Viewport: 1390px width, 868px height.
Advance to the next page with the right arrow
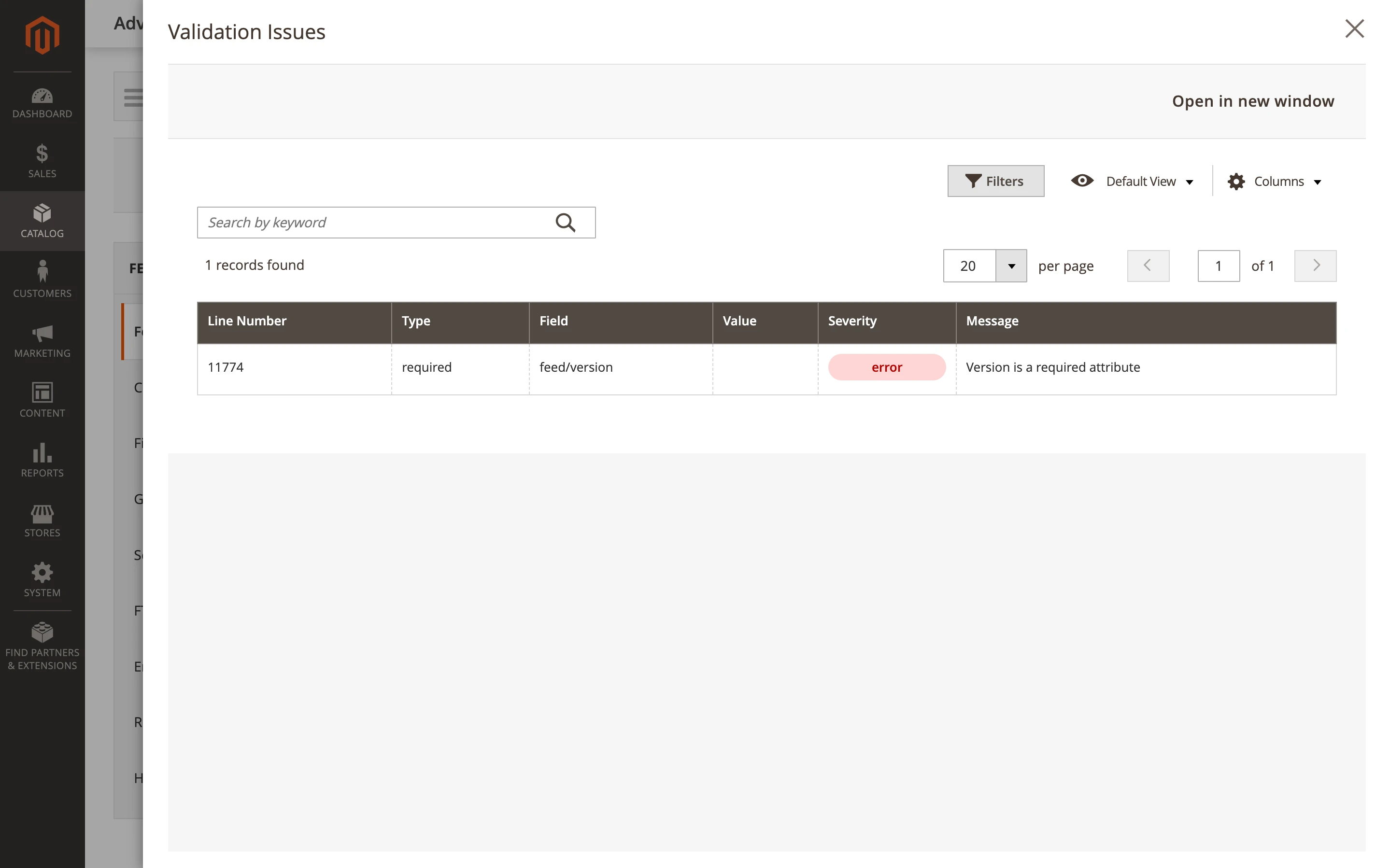(1315, 265)
